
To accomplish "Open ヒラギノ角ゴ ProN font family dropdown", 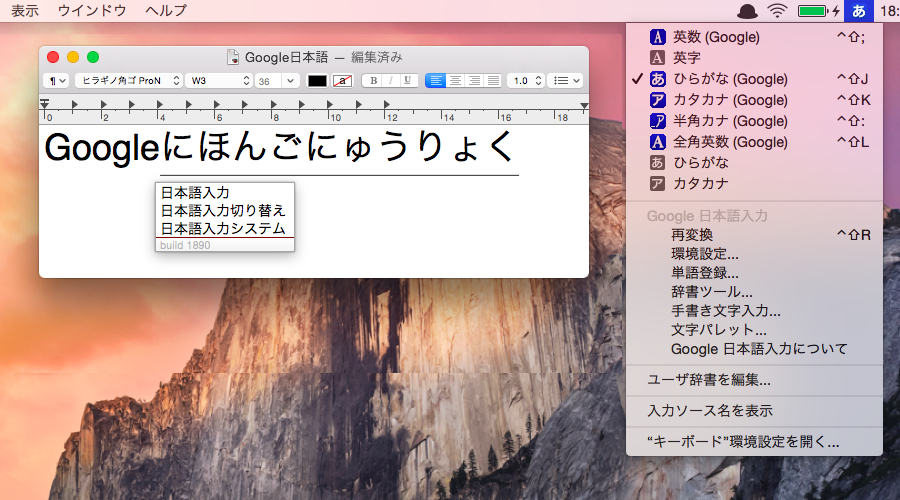I will click(x=129, y=81).
